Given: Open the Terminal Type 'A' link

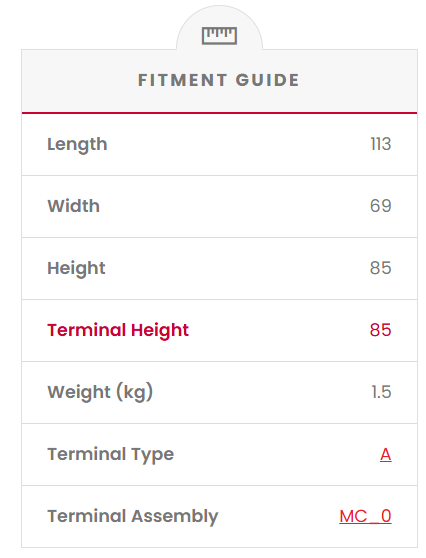Looking at the screenshot, I should (385, 454).
